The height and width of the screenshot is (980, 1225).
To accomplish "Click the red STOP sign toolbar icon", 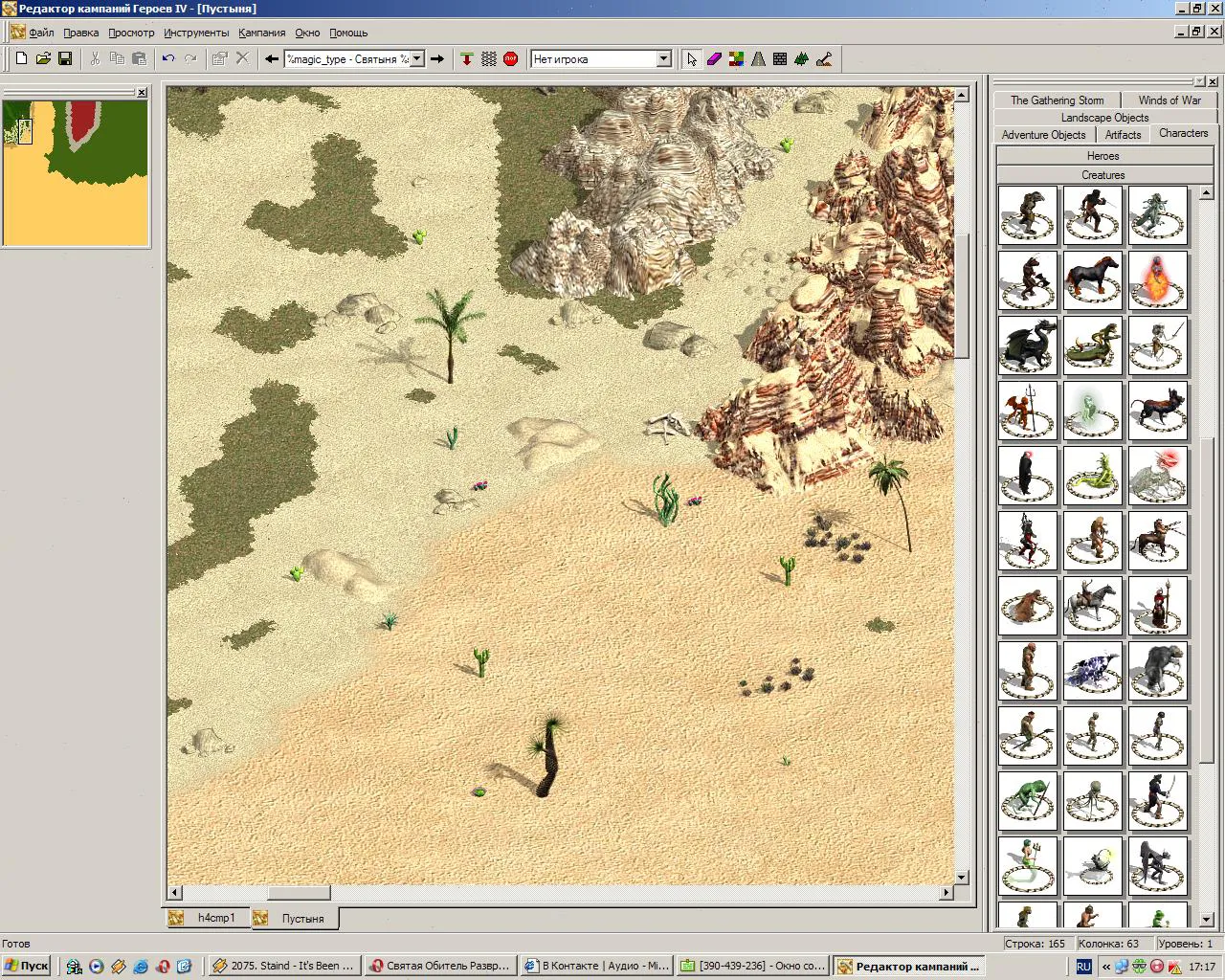I will pyautogui.click(x=511, y=58).
